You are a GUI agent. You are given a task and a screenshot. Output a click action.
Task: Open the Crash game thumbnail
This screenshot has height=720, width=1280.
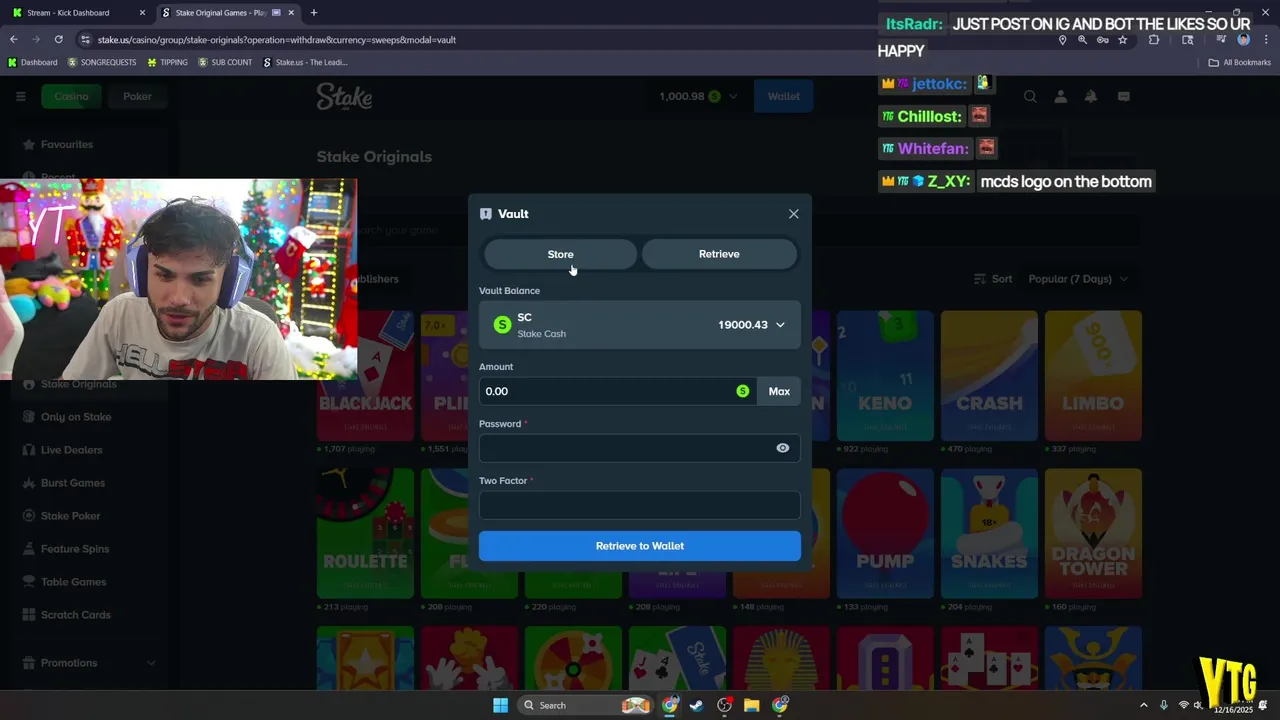pyautogui.click(x=989, y=375)
